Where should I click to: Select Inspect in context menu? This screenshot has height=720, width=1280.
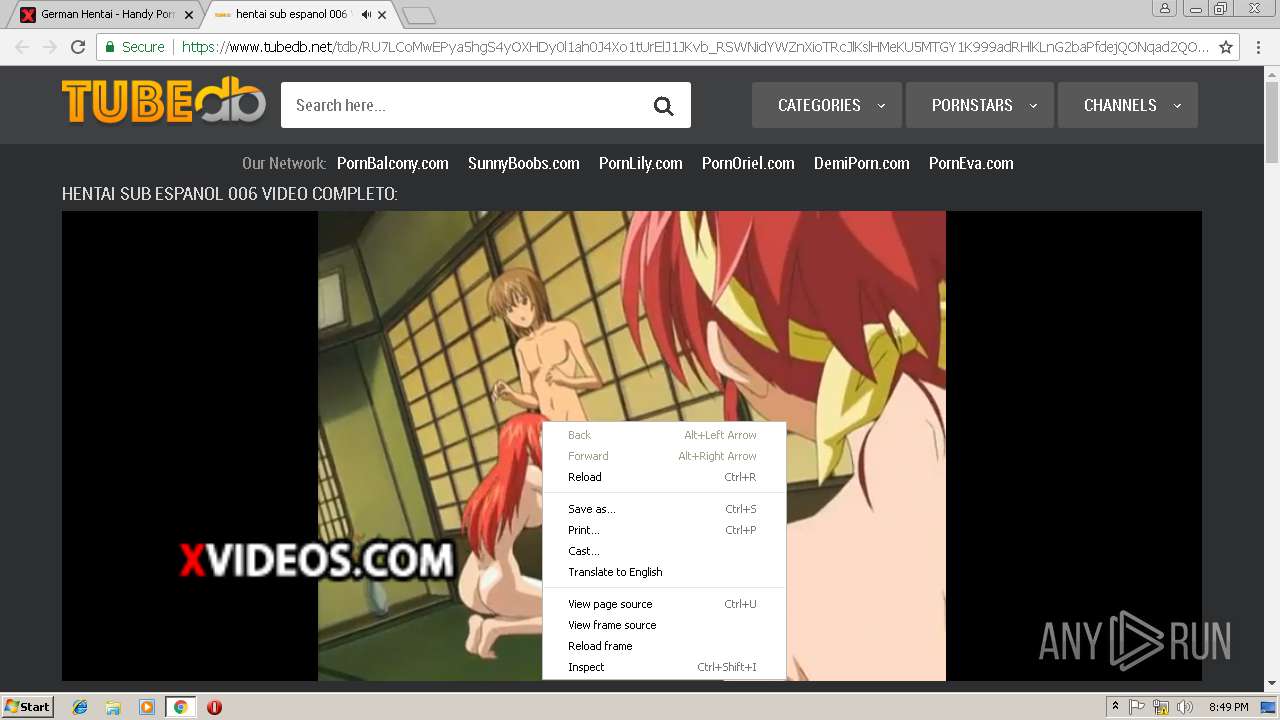(x=663, y=667)
